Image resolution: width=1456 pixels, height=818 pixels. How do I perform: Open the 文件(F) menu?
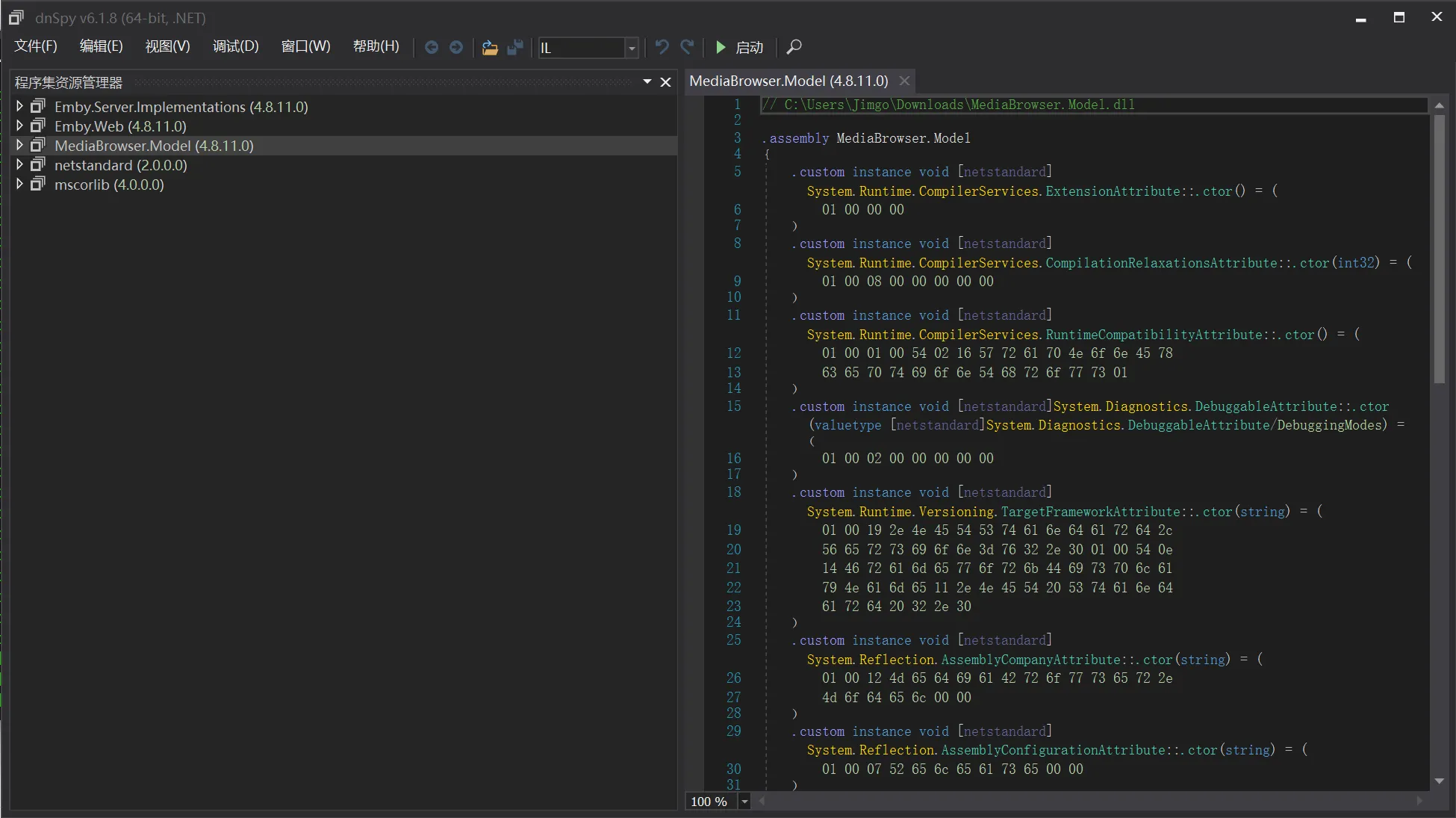[x=35, y=46]
